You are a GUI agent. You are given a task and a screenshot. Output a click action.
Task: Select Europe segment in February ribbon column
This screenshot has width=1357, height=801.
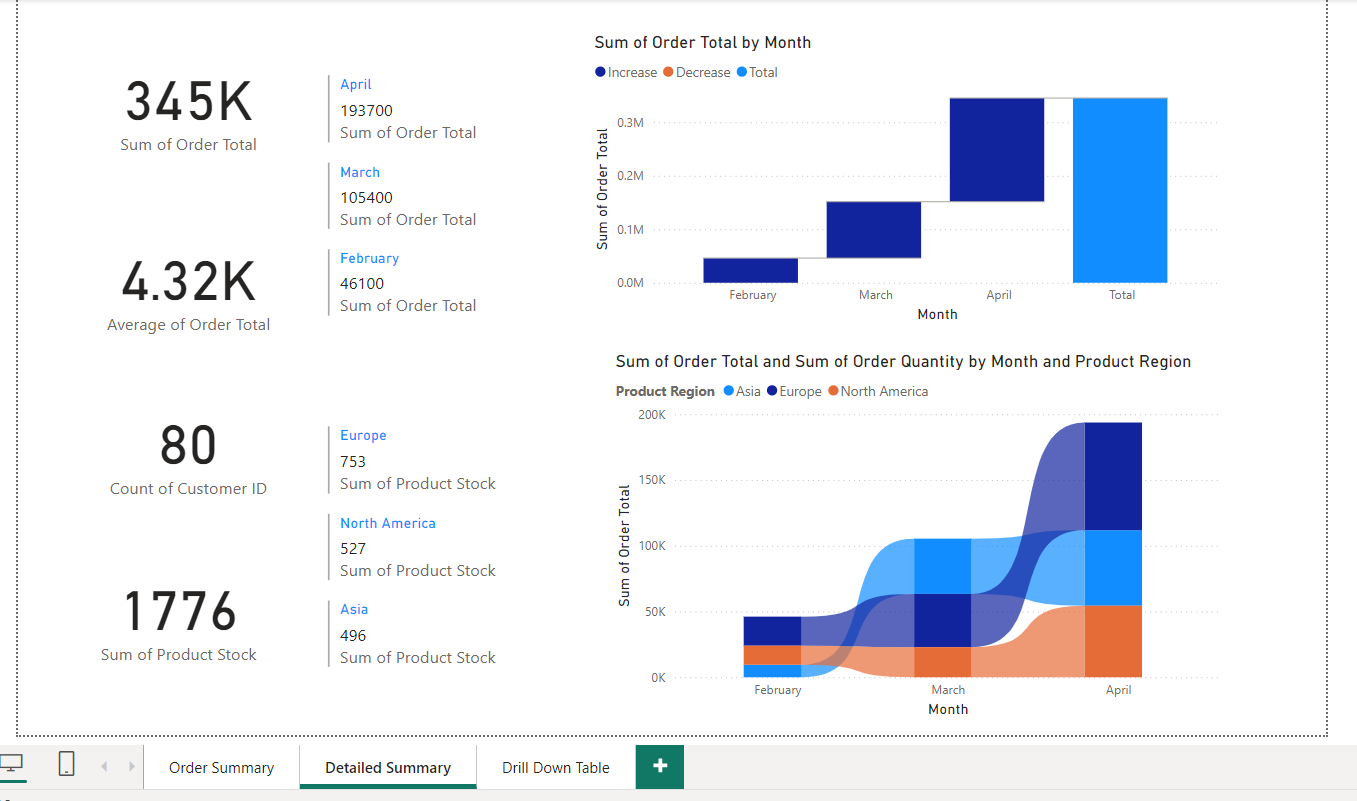coord(772,630)
